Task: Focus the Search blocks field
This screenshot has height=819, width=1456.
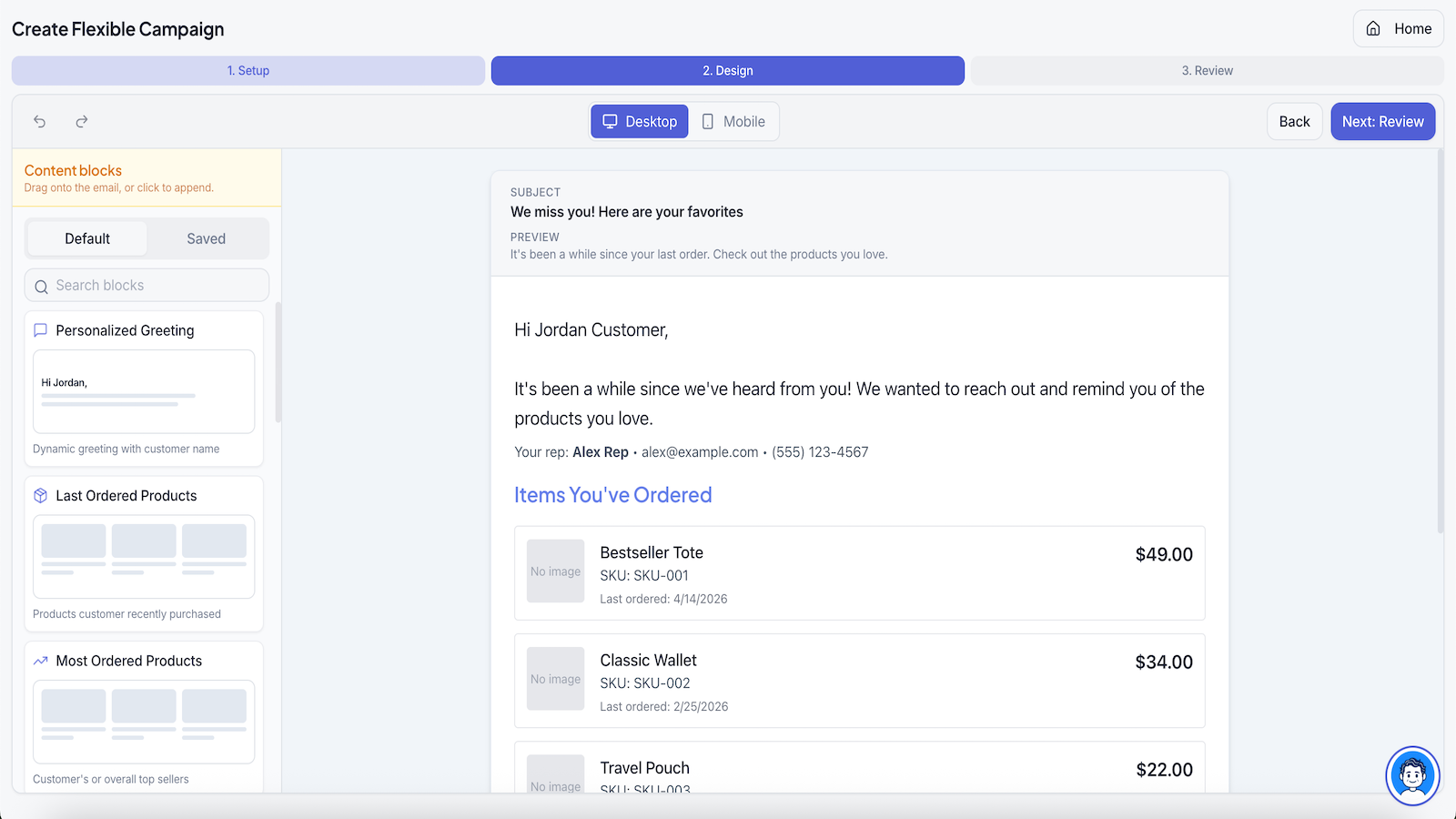Action: (x=147, y=285)
